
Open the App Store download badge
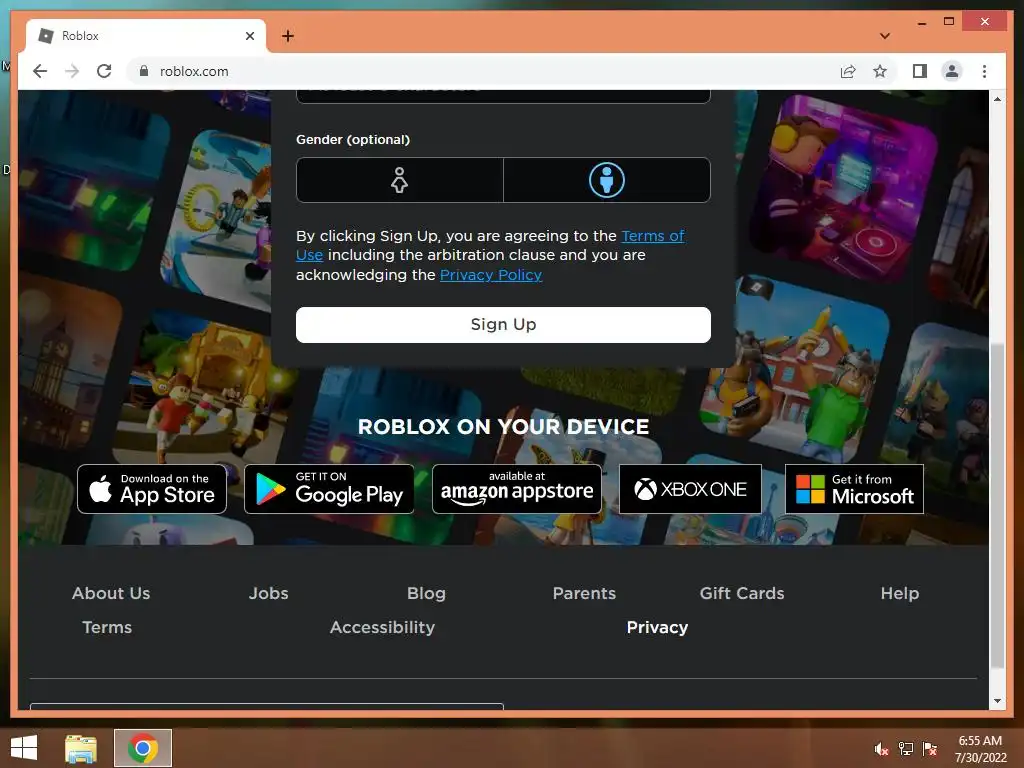152,489
